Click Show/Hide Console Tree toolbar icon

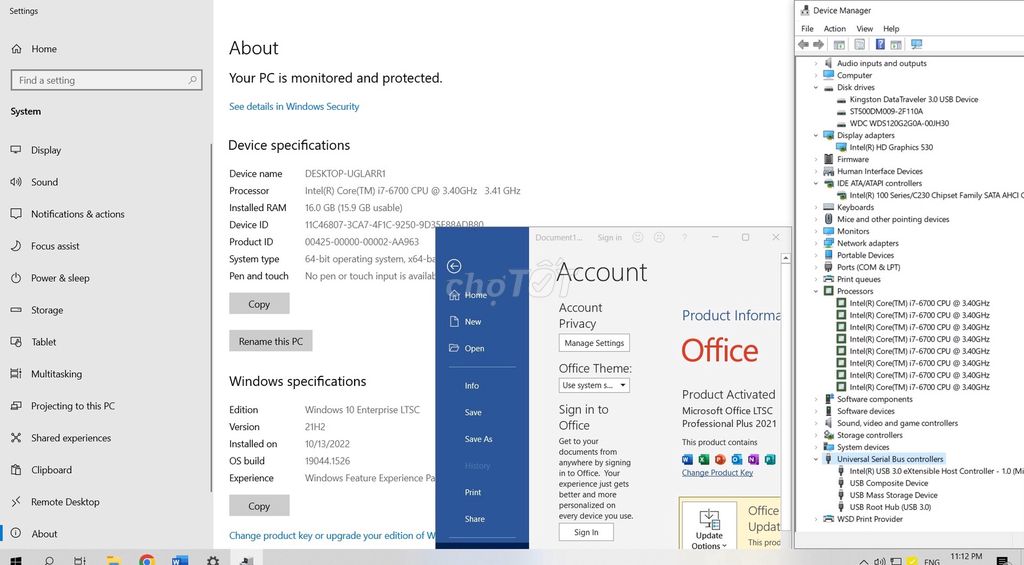[839, 44]
